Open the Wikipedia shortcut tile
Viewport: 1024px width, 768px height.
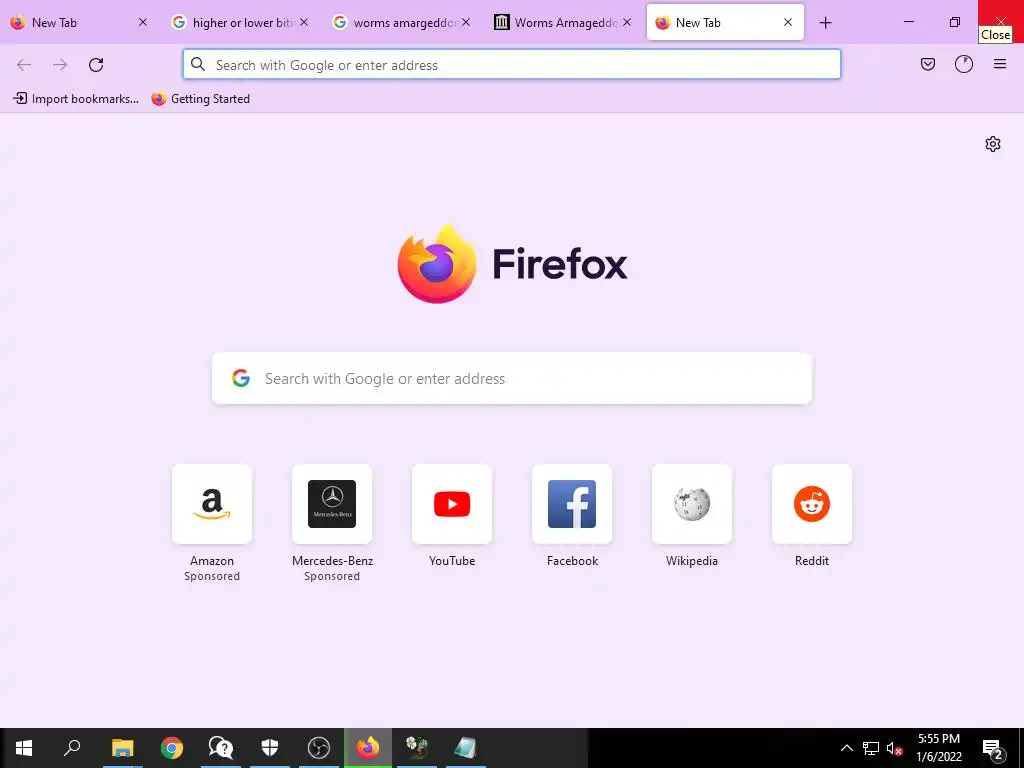[692, 504]
